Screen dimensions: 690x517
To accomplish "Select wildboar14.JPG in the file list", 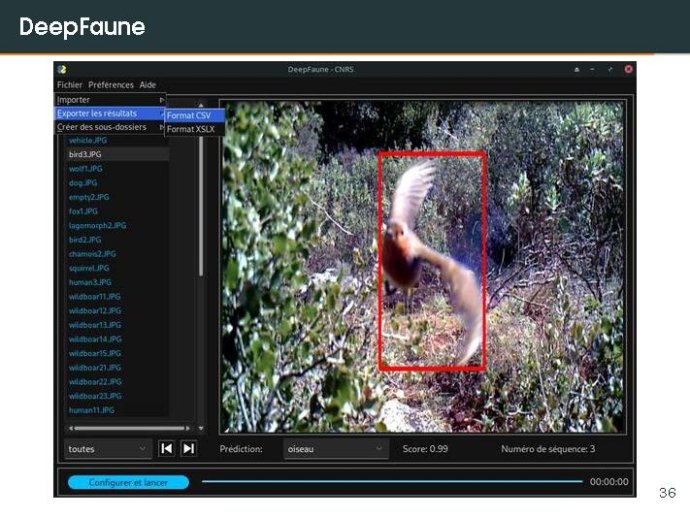I will (x=95, y=339).
